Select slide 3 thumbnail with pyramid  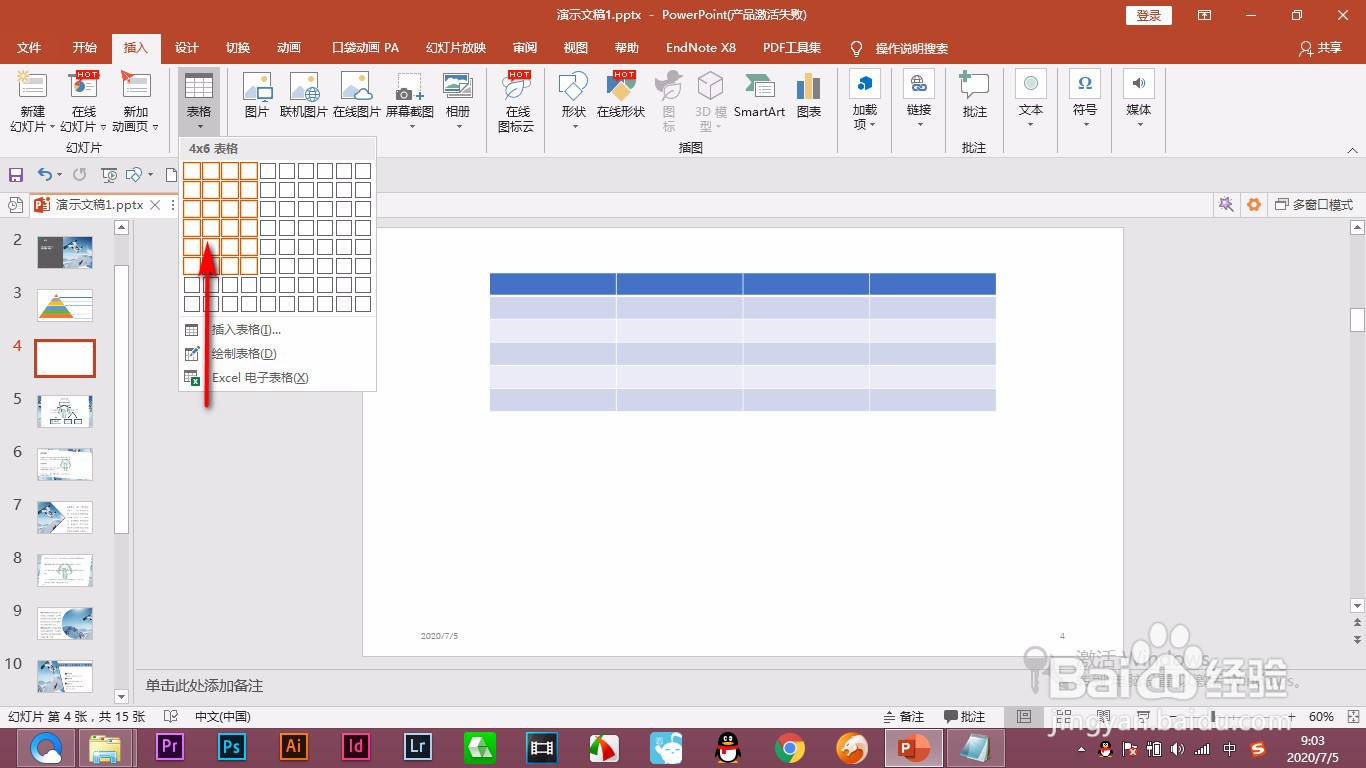pos(65,305)
